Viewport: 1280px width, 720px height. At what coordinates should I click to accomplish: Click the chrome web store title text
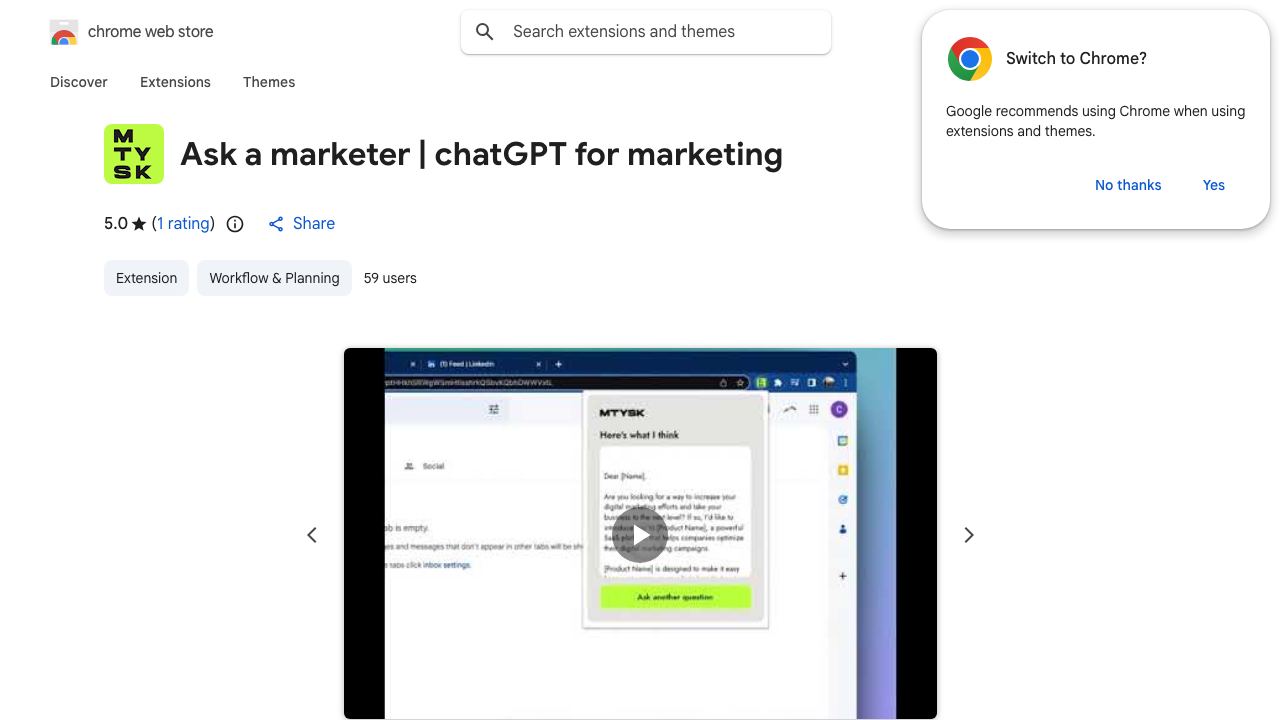pyautogui.click(x=151, y=32)
